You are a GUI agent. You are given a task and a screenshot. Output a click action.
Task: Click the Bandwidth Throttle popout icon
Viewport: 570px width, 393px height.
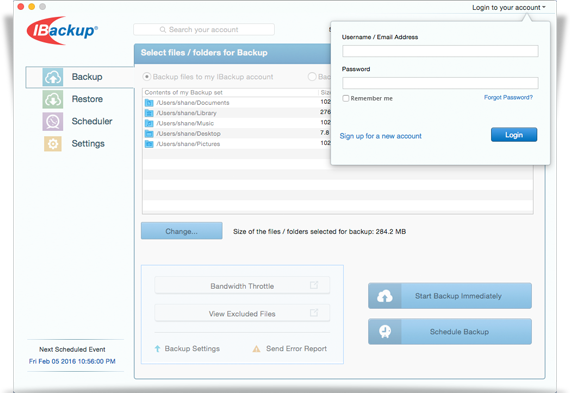coord(314,285)
